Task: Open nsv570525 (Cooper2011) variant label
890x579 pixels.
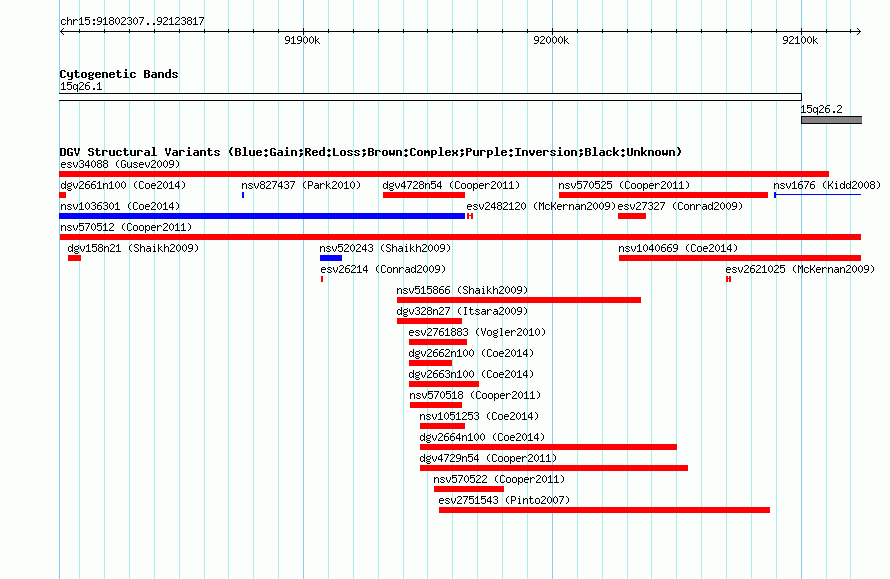Action: click(x=624, y=185)
